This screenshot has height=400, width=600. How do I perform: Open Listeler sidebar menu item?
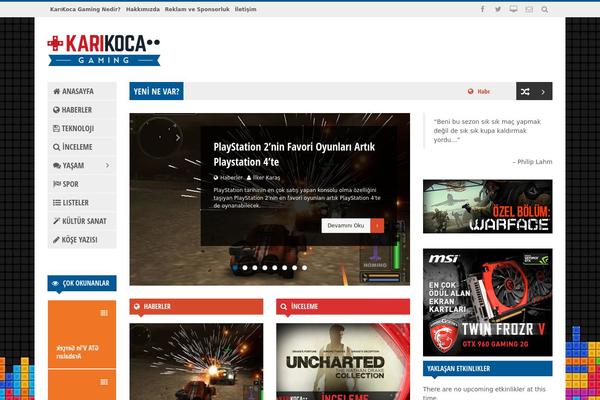coord(82,203)
